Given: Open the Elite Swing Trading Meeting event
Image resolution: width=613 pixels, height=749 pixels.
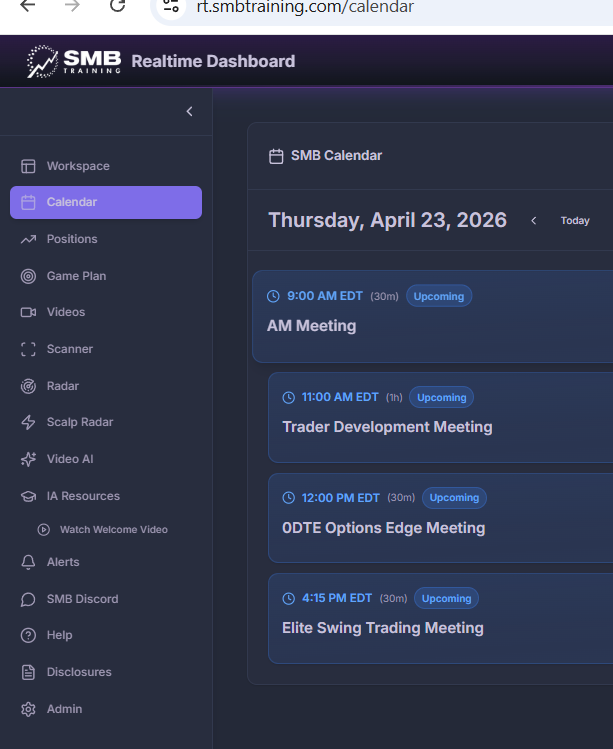Looking at the screenshot, I should (441, 619).
